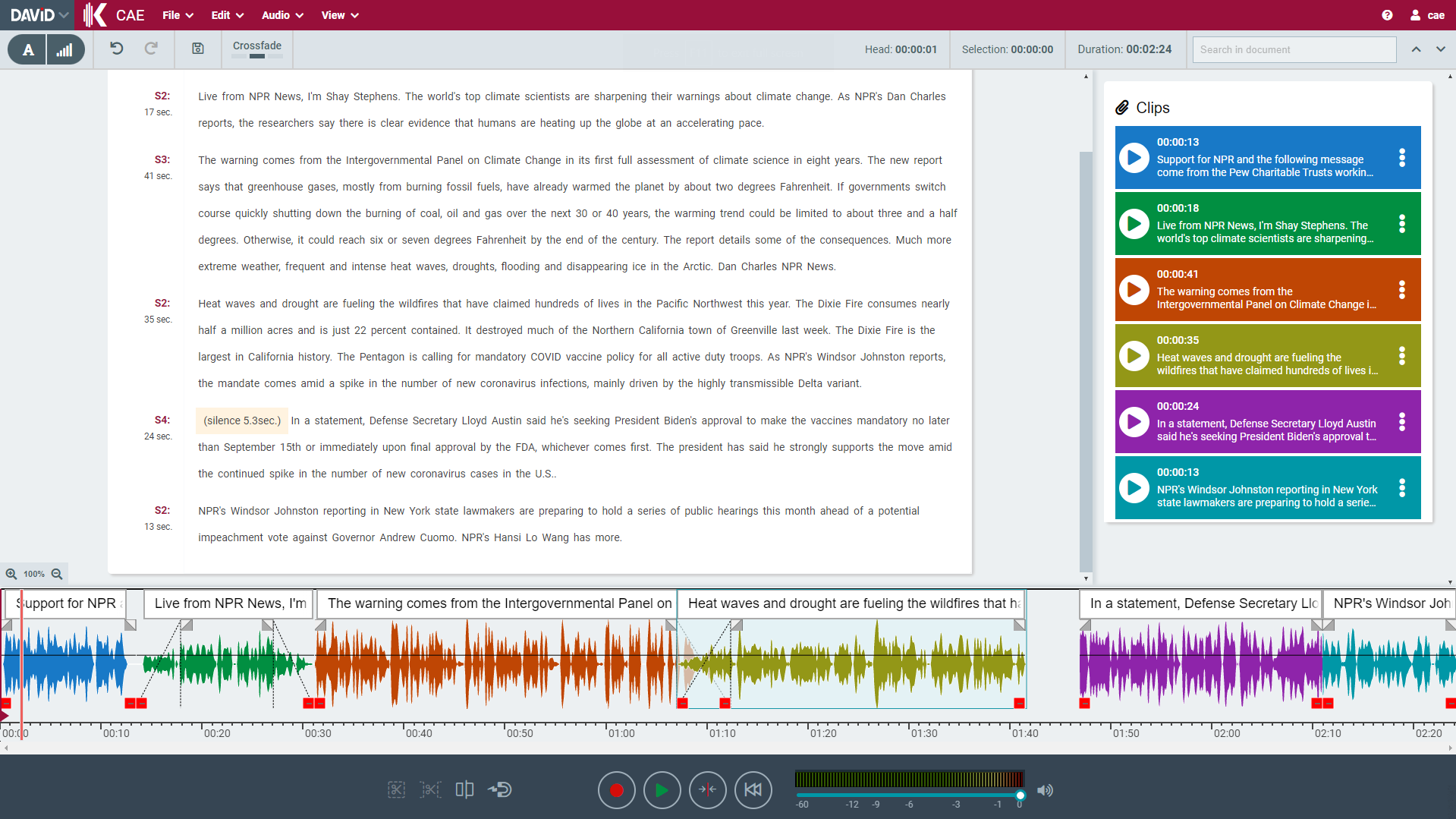Click the cae user account button
The height and width of the screenshot is (819, 1456).
1427,15
